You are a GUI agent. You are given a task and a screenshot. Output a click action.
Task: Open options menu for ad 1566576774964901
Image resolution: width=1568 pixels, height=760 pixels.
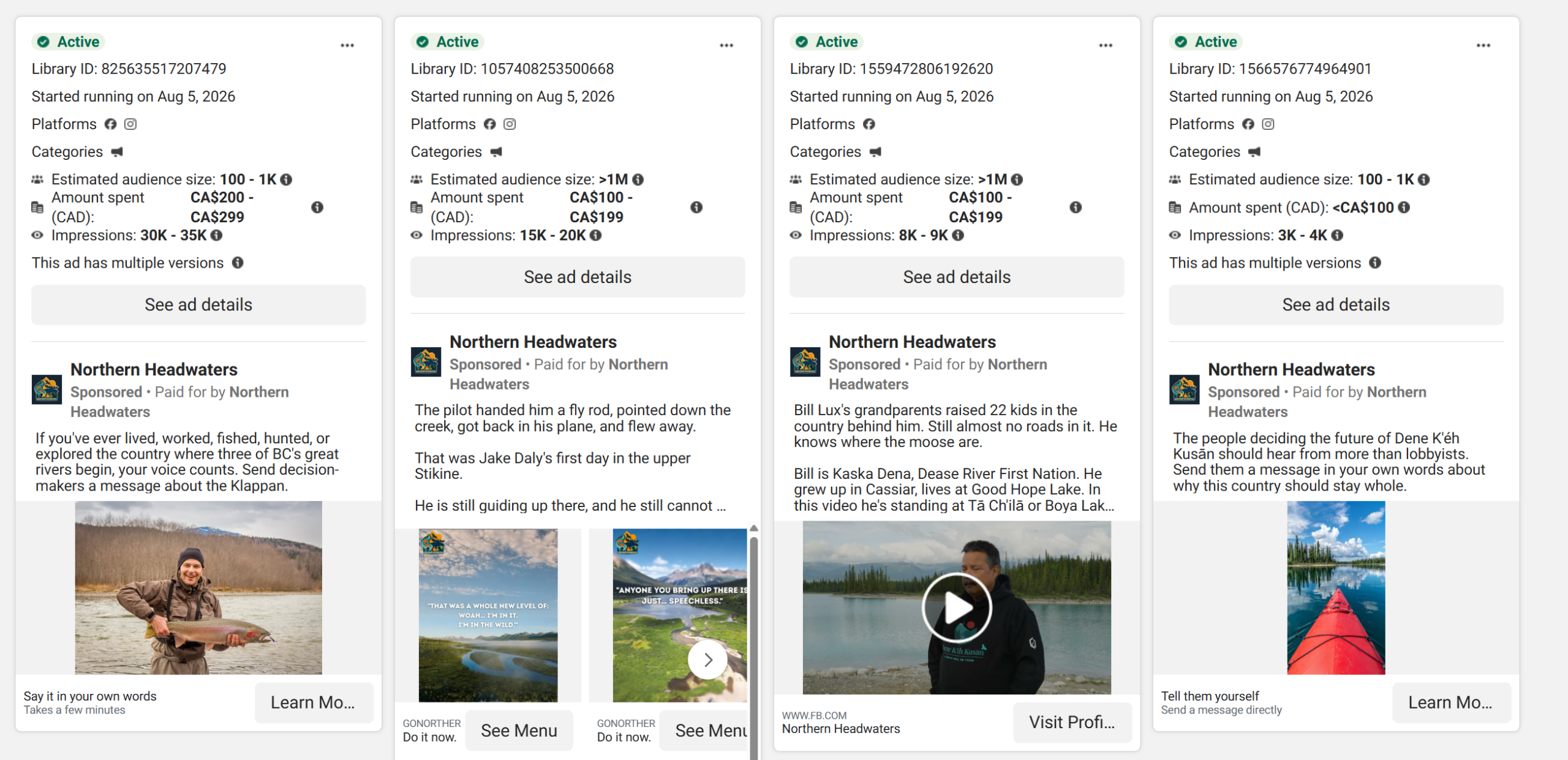click(x=1483, y=45)
